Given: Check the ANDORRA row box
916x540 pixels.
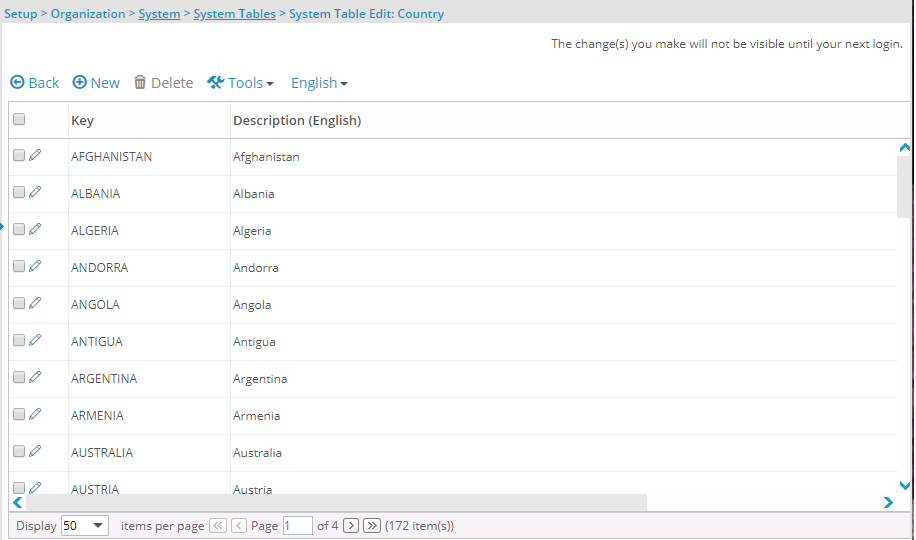Looking at the screenshot, I should [19, 266].
